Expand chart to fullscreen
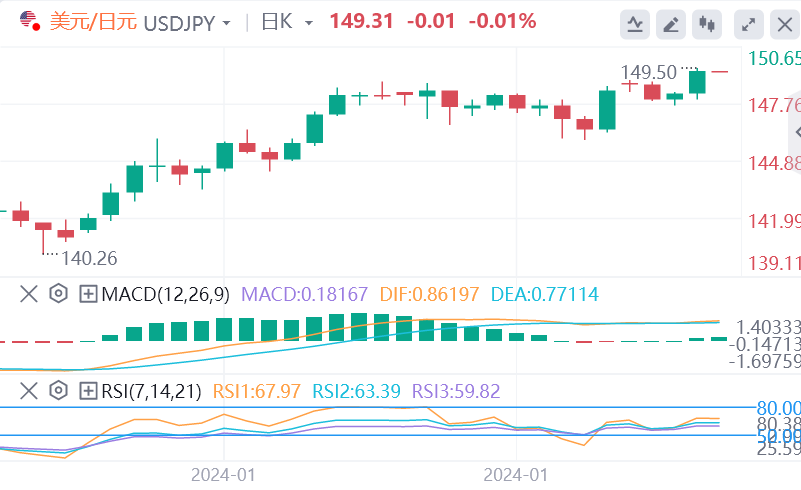 (746, 22)
